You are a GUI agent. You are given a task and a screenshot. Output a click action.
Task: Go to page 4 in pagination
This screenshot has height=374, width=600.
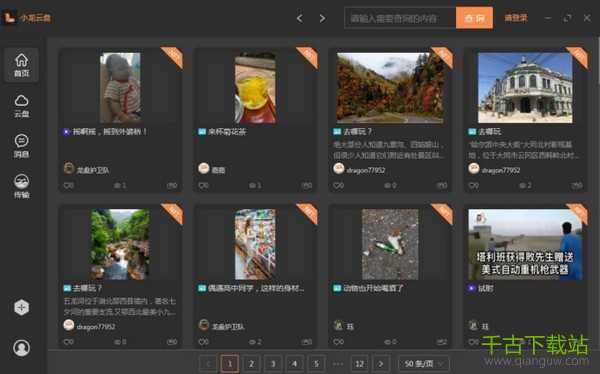tap(294, 363)
